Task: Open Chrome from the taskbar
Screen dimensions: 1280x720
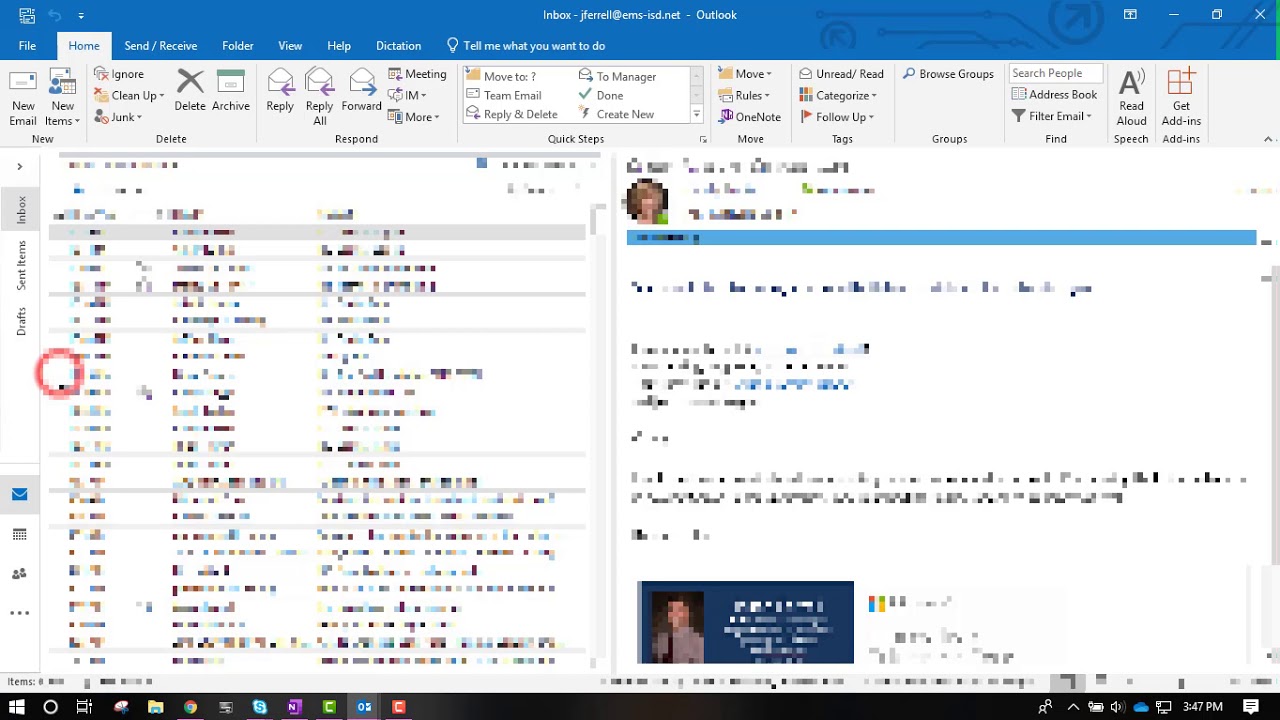Action: [190, 707]
